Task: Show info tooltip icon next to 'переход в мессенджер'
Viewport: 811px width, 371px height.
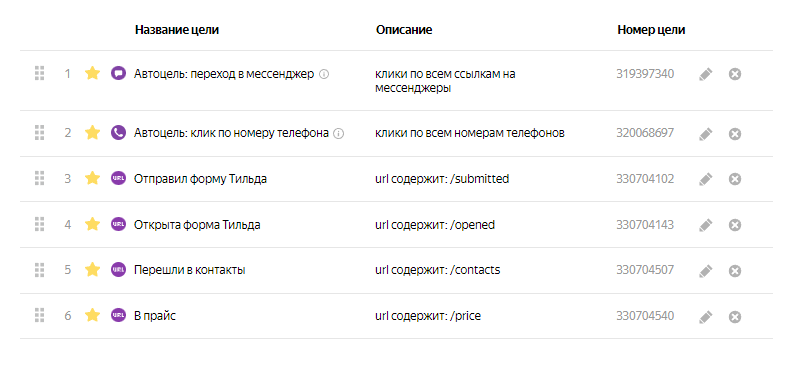Action: (324, 74)
